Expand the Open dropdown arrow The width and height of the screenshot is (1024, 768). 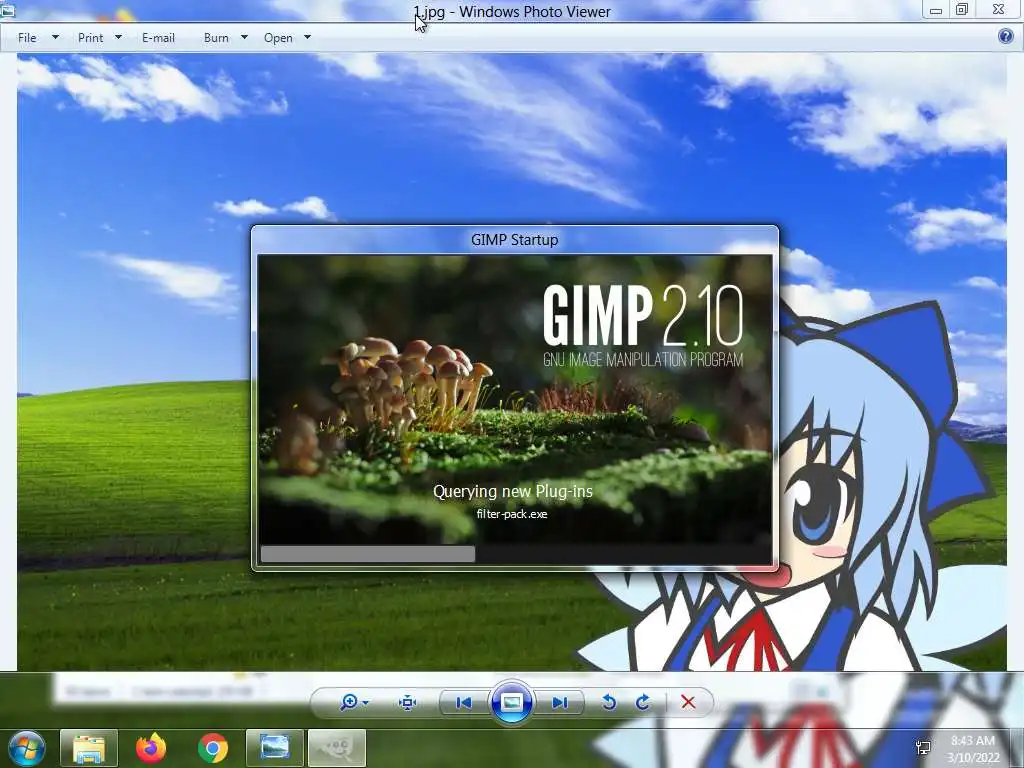coord(308,37)
